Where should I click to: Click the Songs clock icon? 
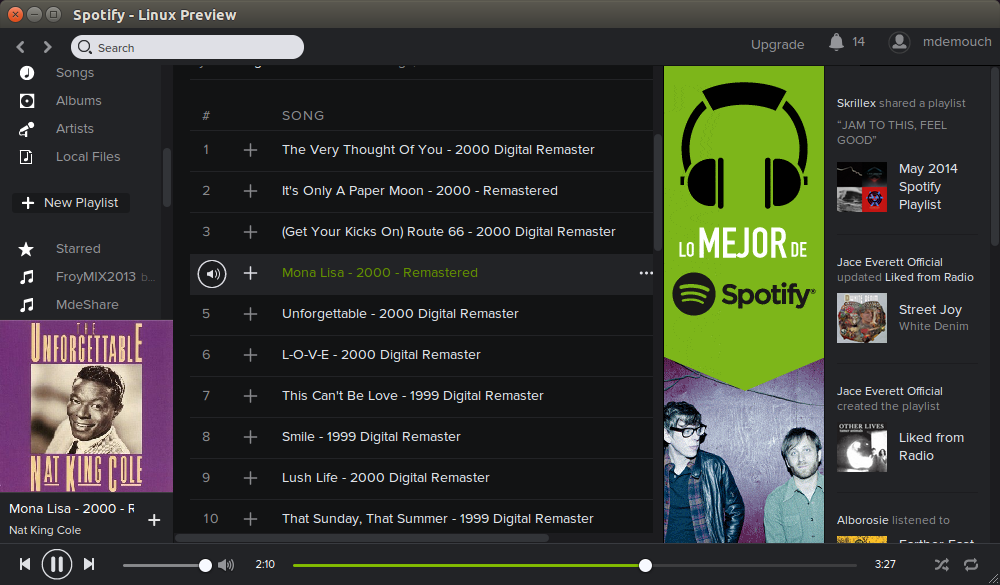tap(27, 73)
